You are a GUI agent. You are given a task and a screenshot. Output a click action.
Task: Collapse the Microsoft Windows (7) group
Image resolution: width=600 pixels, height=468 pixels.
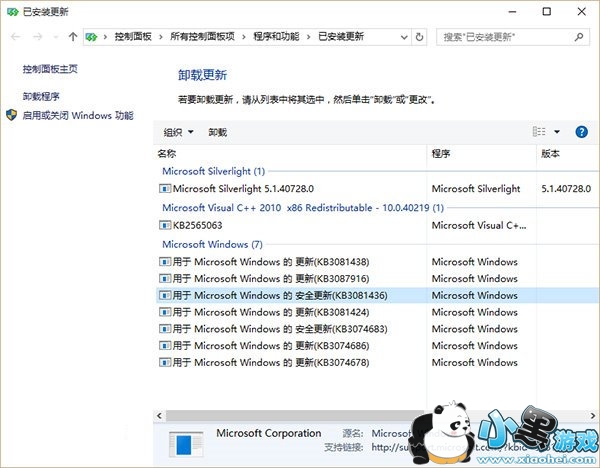(x=212, y=244)
